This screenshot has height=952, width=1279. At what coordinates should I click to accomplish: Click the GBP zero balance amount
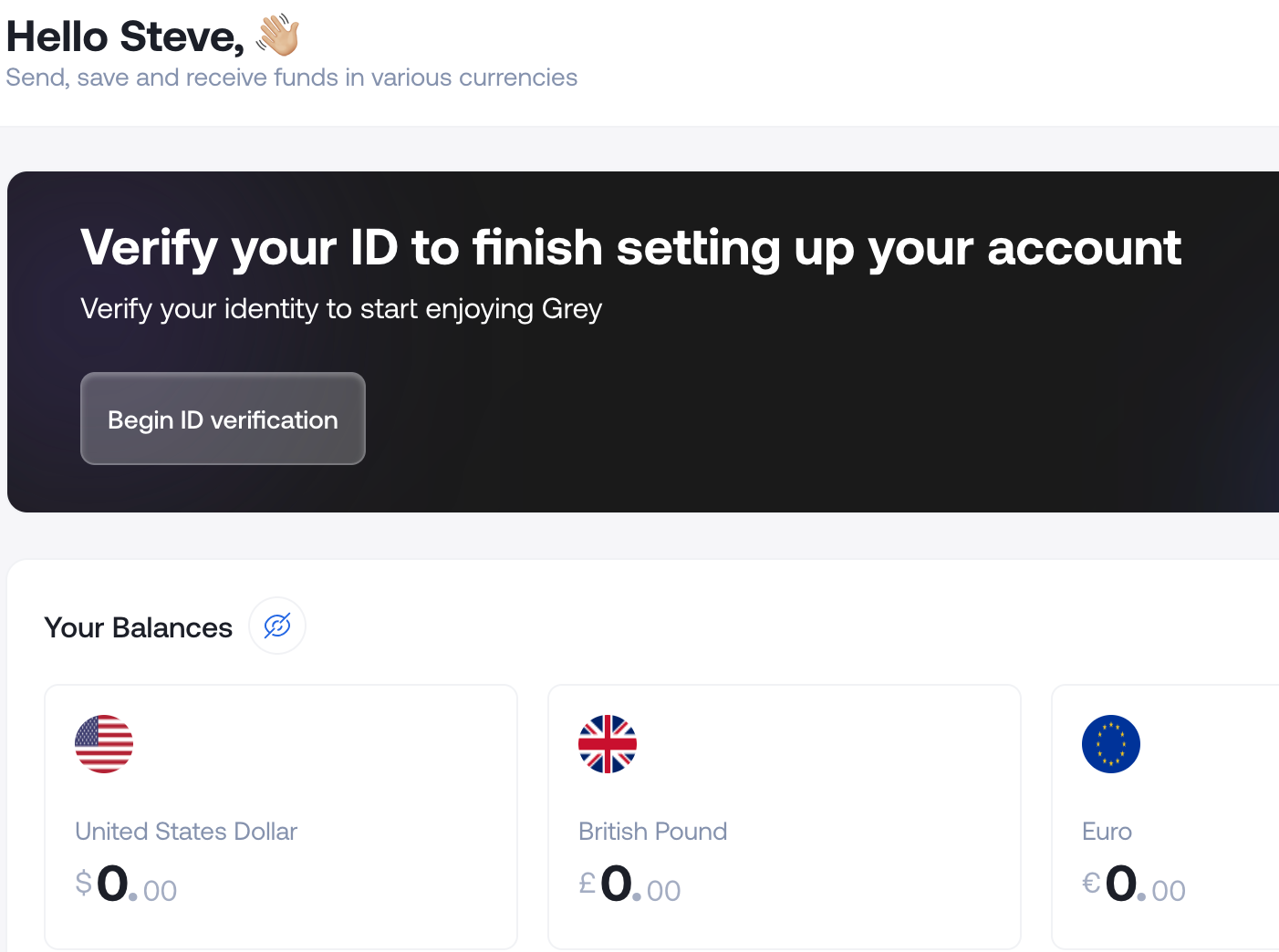629,885
